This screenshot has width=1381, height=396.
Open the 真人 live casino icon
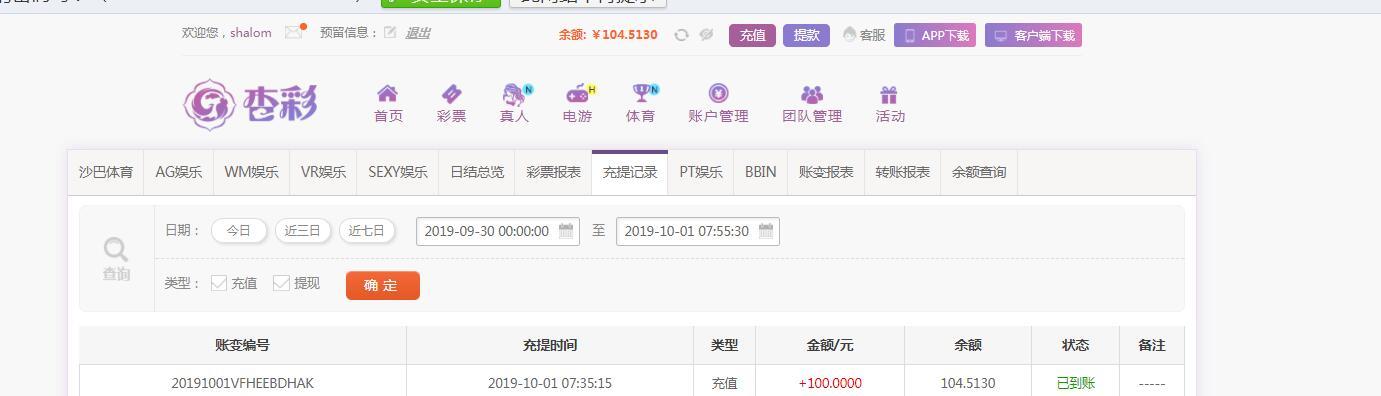coord(515,94)
